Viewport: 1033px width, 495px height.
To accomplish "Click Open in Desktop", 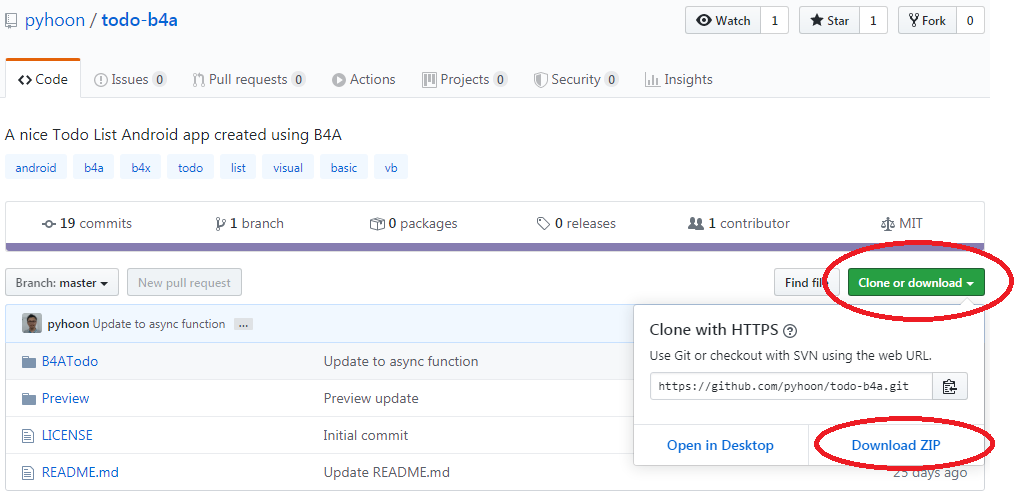I will point(720,445).
